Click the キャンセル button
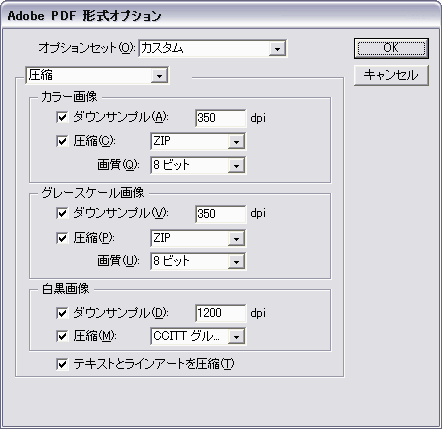The height and width of the screenshot is (429, 442). [391, 75]
